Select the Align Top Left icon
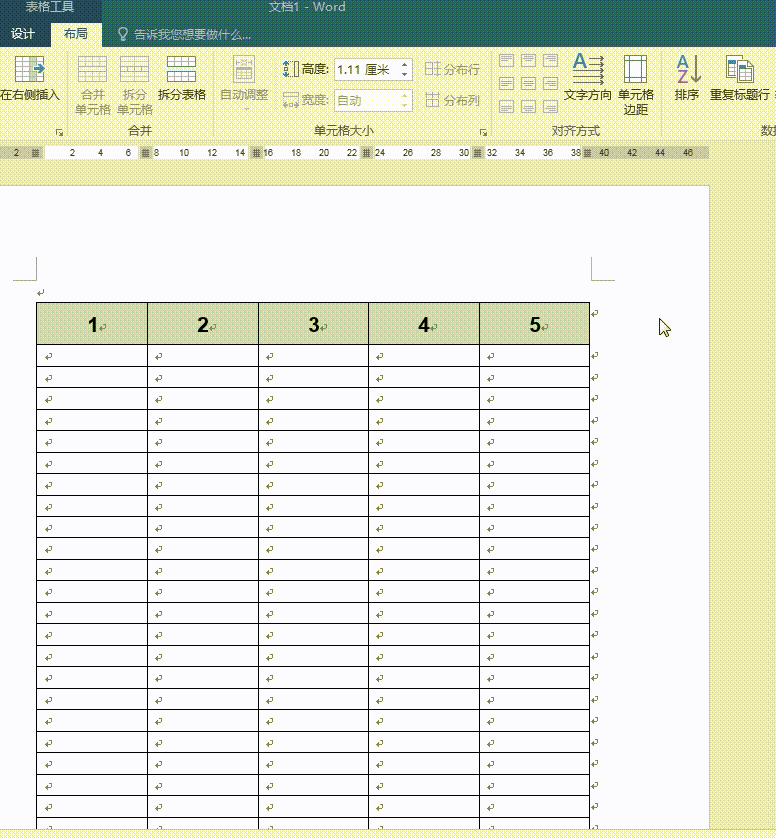Image resolution: width=776 pixels, height=838 pixels. point(506,60)
